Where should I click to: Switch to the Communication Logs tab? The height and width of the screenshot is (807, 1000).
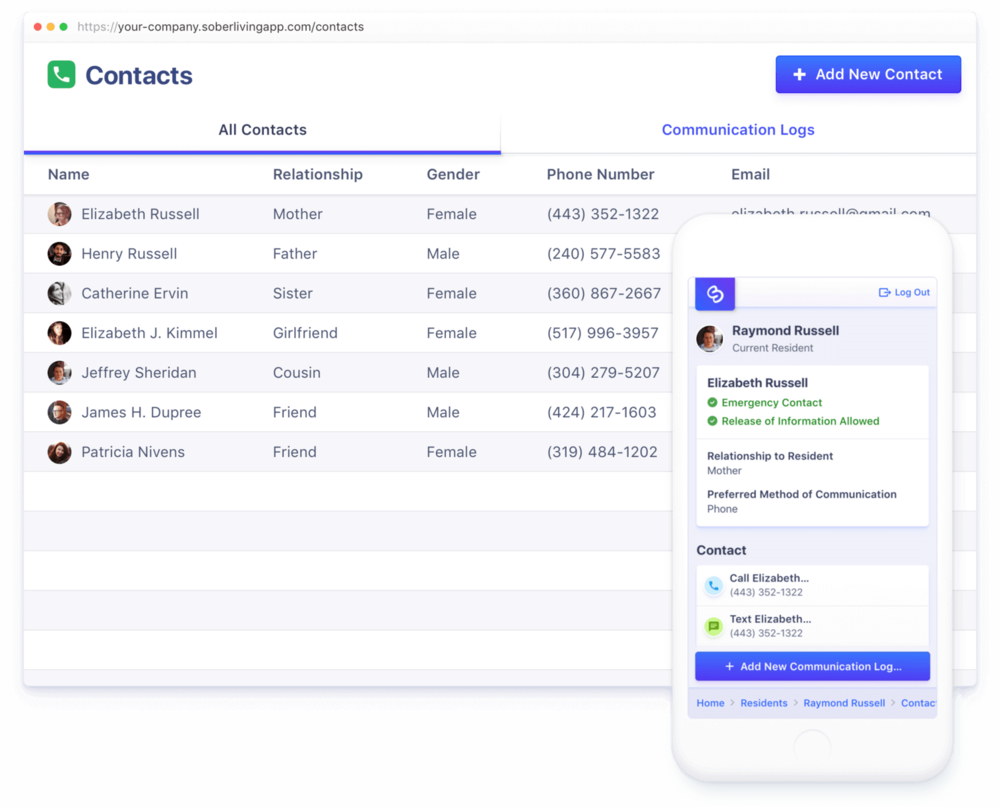[738, 129]
